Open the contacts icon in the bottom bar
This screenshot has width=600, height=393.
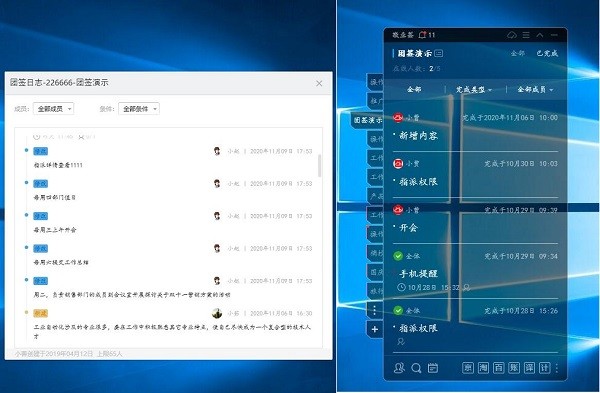tap(399, 368)
